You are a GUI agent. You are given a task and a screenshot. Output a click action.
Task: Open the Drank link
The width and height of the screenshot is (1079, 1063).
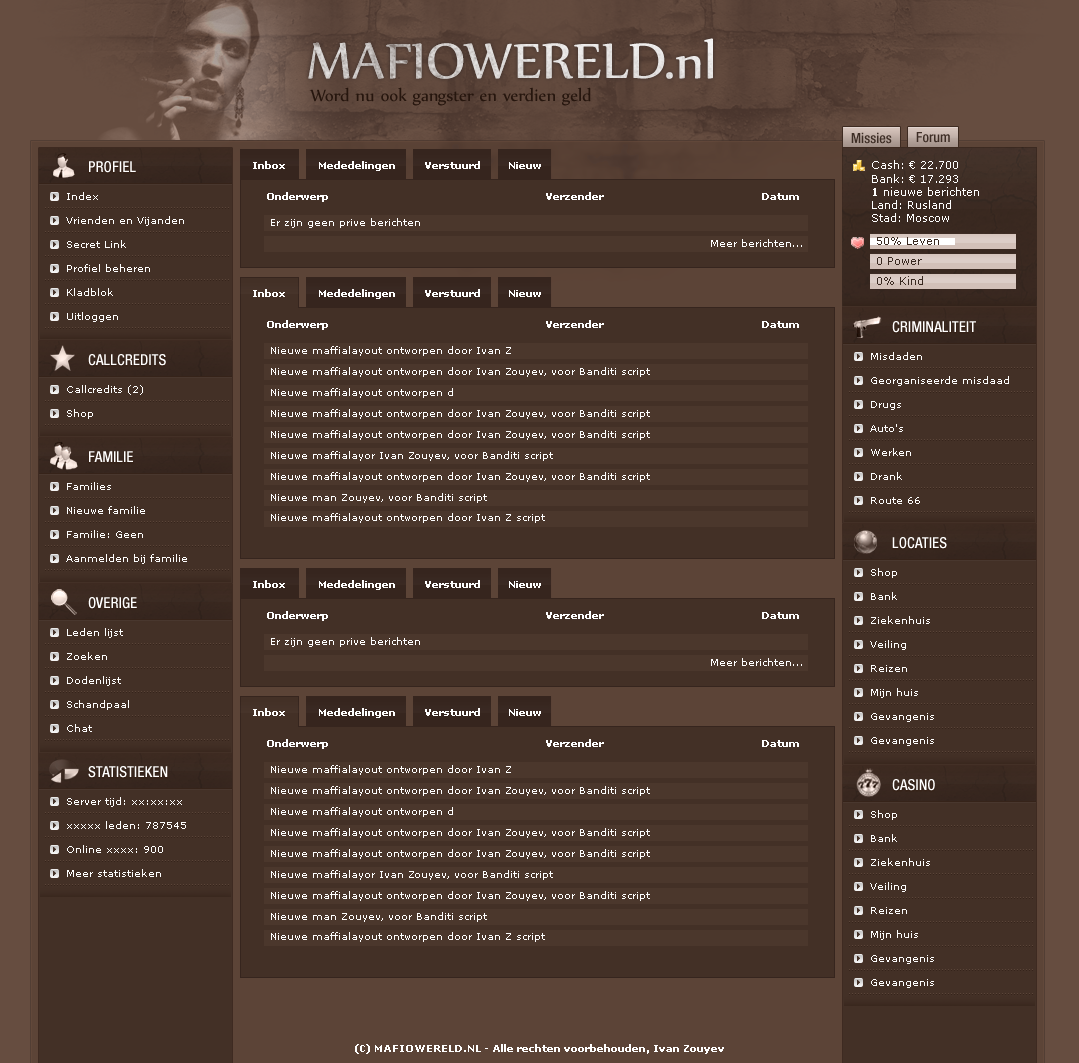[886, 477]
